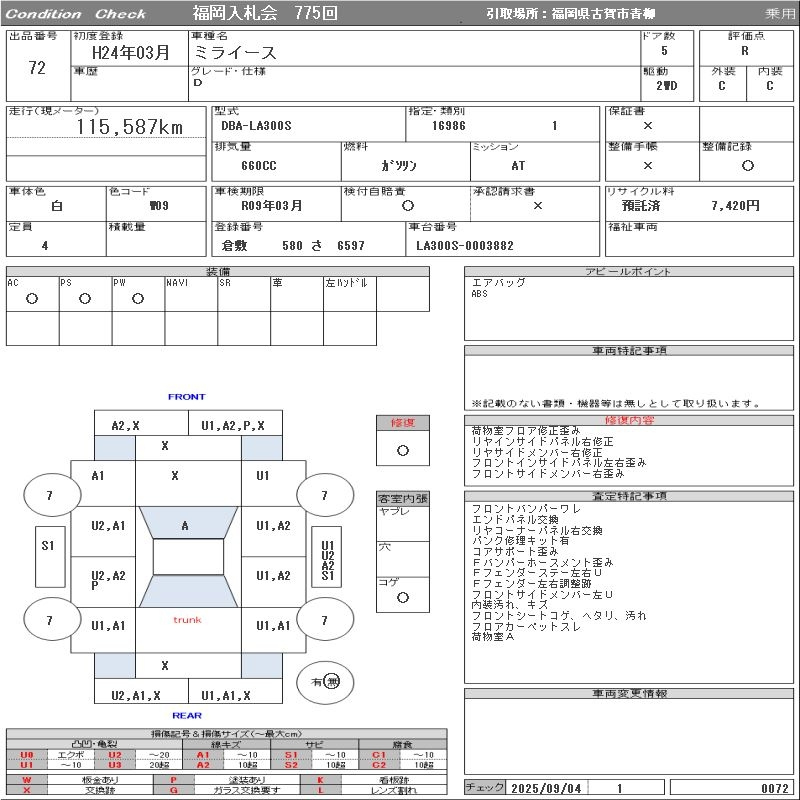
Task: Select the color code W09
Action: point(159,206)
